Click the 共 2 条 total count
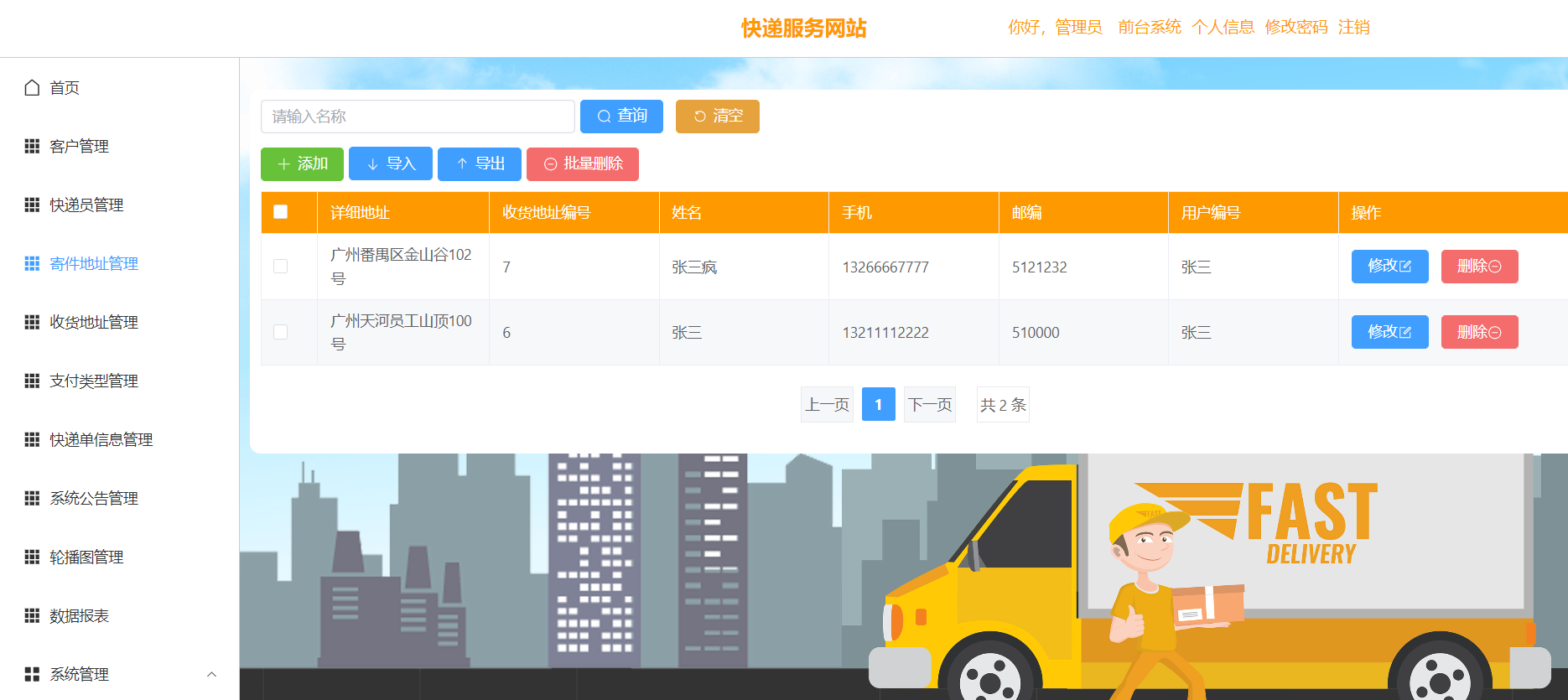The height and width of the screenshot is (700, 1568). [x=1003, y=405]
